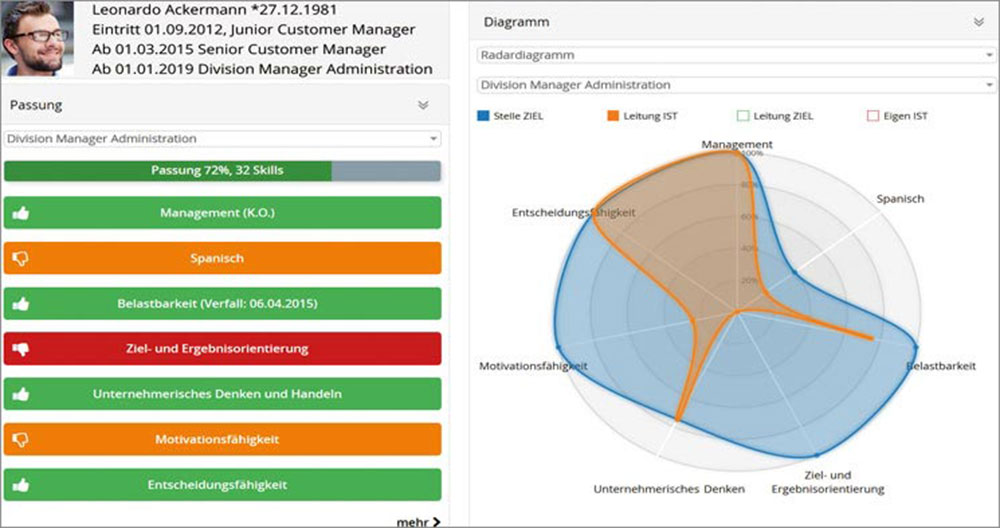Click thumbs-up icon on Management (K.O.) row
This screenshot has width=1000, height=528.
click(20, 213)
